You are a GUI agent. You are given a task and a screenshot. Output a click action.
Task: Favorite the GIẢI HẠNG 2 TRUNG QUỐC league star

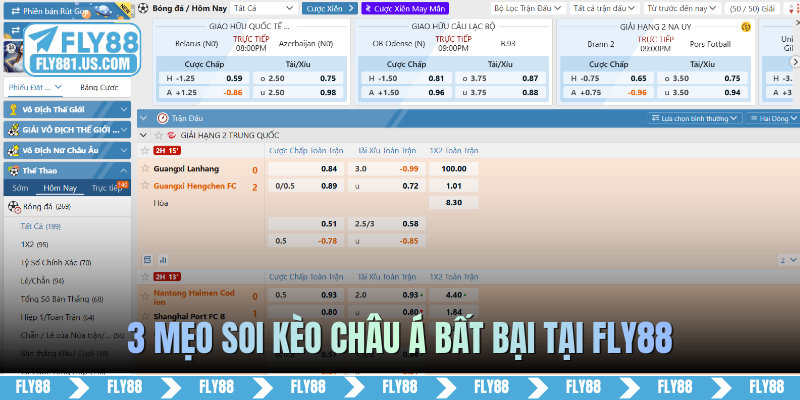(159, 135)
